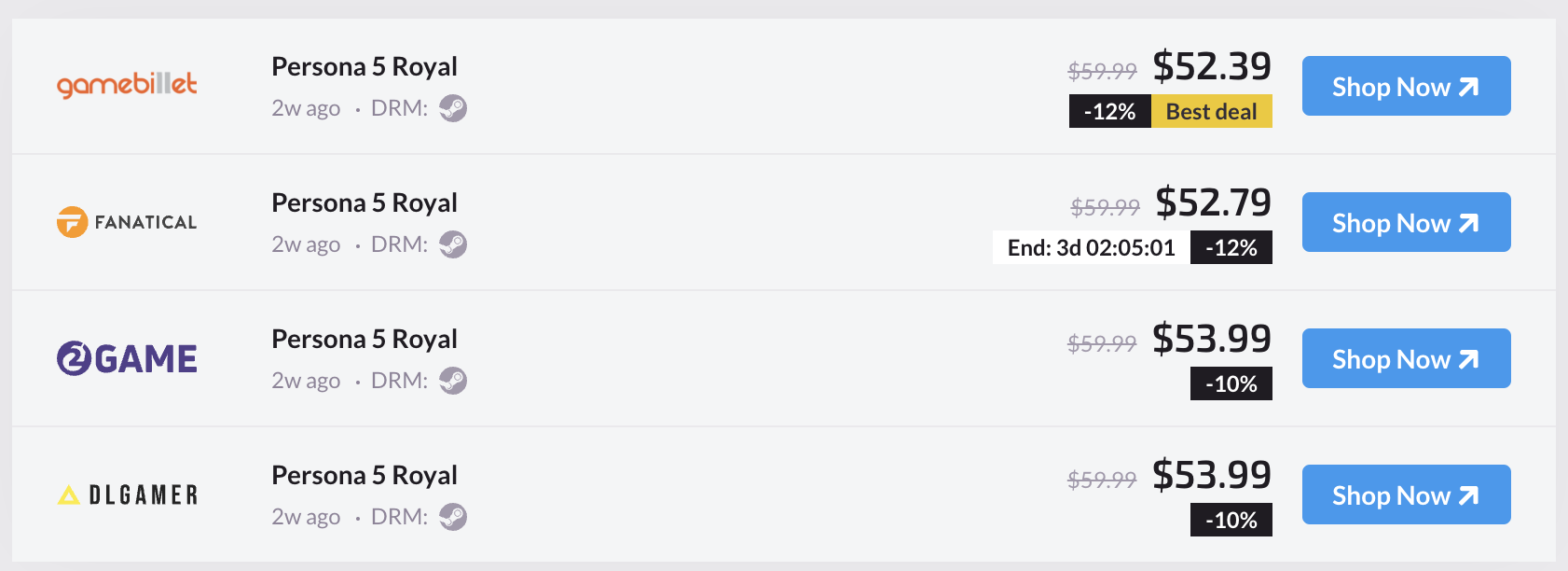Shop Now at DLGamer for $53.99
Image resolution: width=1568 pixels, height=571 pixels.
(1406, 494)
